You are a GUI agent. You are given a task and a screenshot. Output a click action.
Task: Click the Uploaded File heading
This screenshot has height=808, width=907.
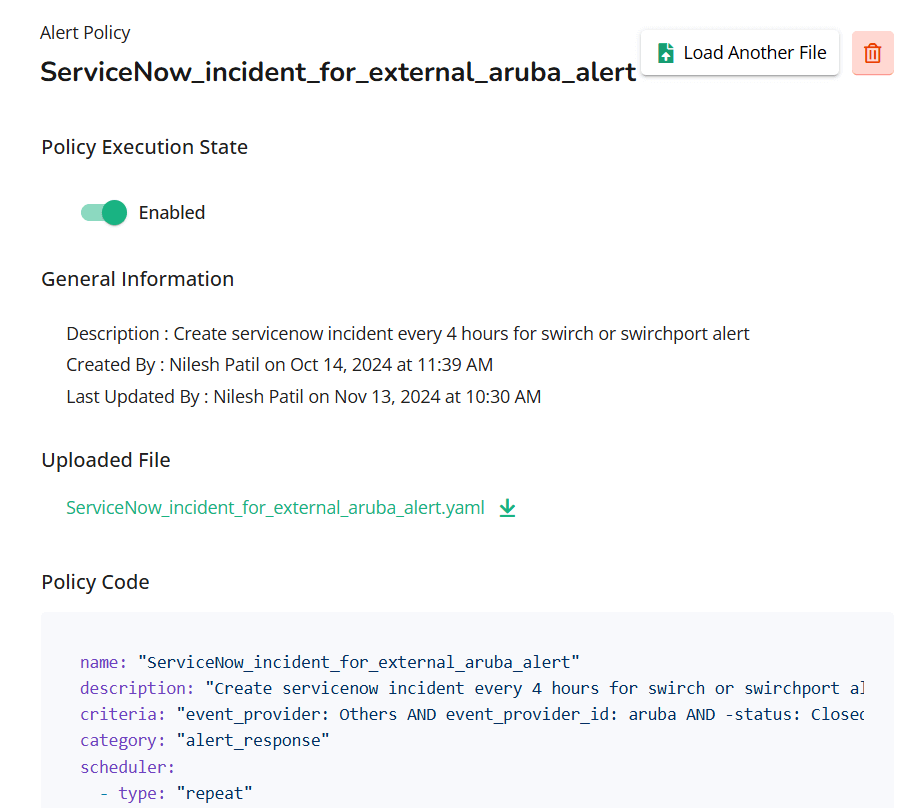tap(105, 460)
